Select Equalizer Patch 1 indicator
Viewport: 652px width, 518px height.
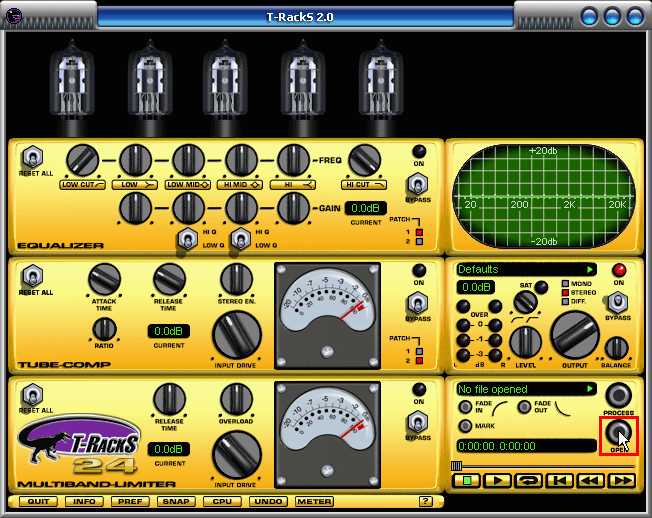[x=419, y=232]
